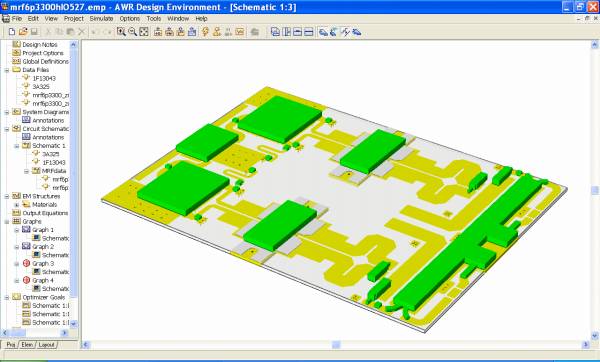Click the project tree scroll down arrow

(73, 324)
